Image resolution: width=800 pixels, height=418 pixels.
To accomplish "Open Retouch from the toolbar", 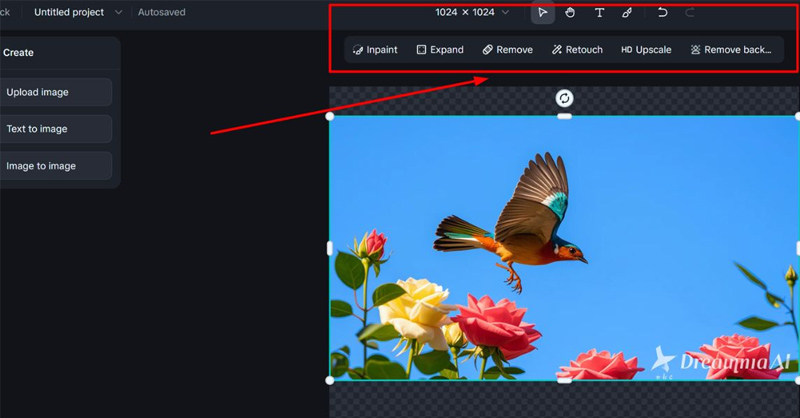I will [x=577, y=50].
